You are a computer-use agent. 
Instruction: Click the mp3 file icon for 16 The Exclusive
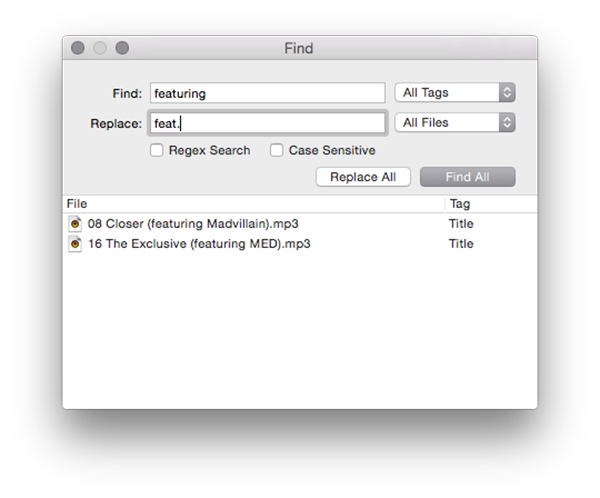click(x=75, y=244)
